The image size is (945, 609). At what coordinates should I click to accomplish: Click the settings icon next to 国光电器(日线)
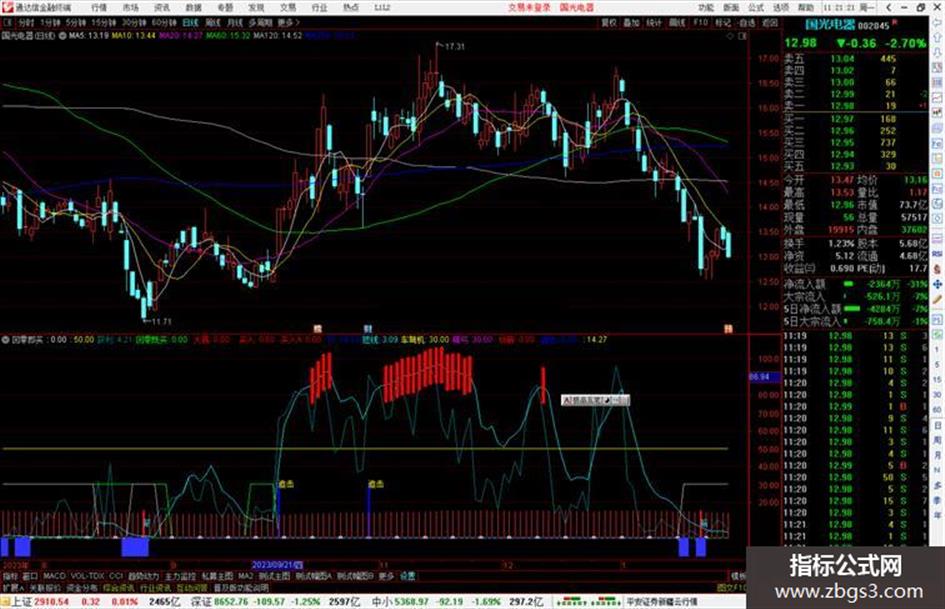tap(62, 36)
